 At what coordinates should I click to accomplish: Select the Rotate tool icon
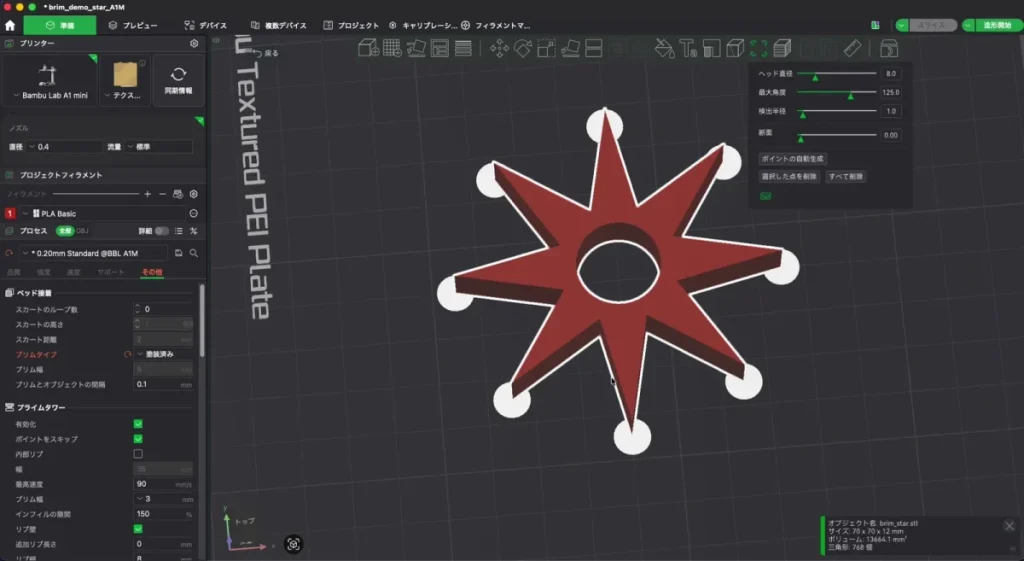[x=523, y=48]
